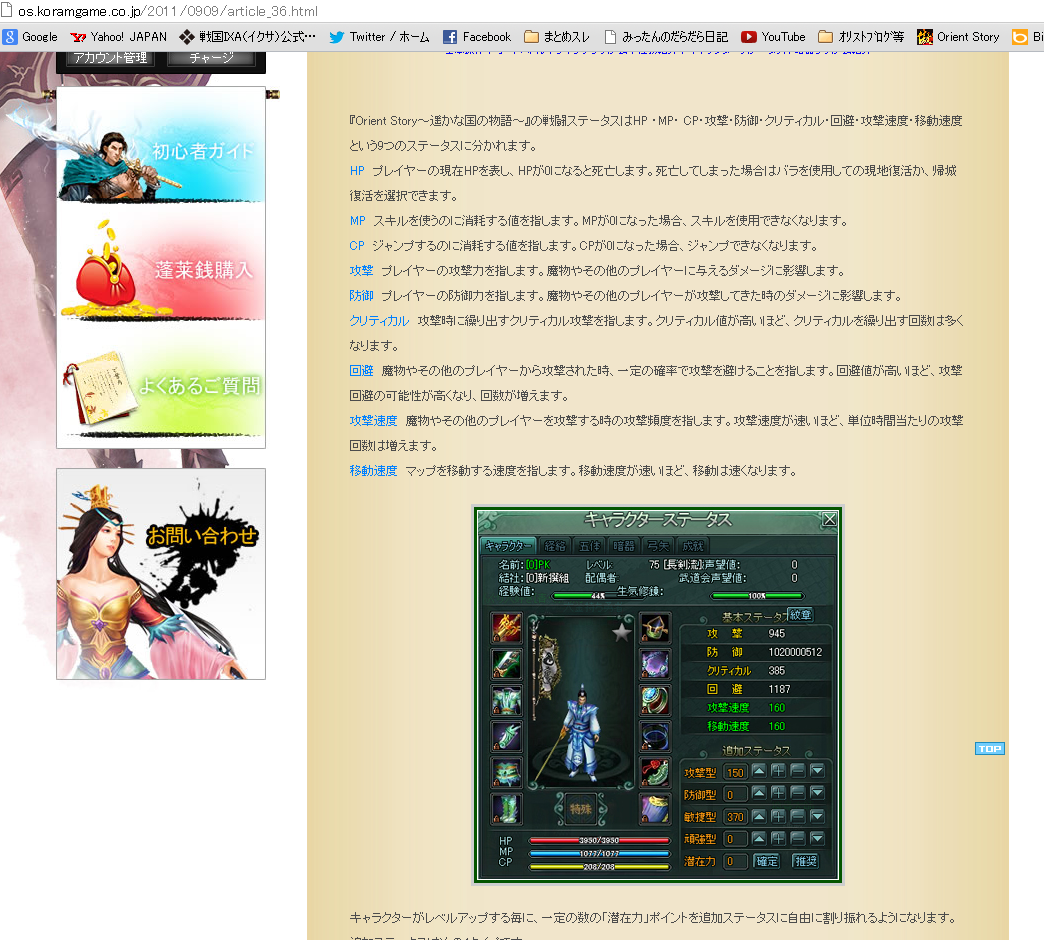
Task: Close the キャラクターステータス panel with X
Action: [x=829, y=519]
